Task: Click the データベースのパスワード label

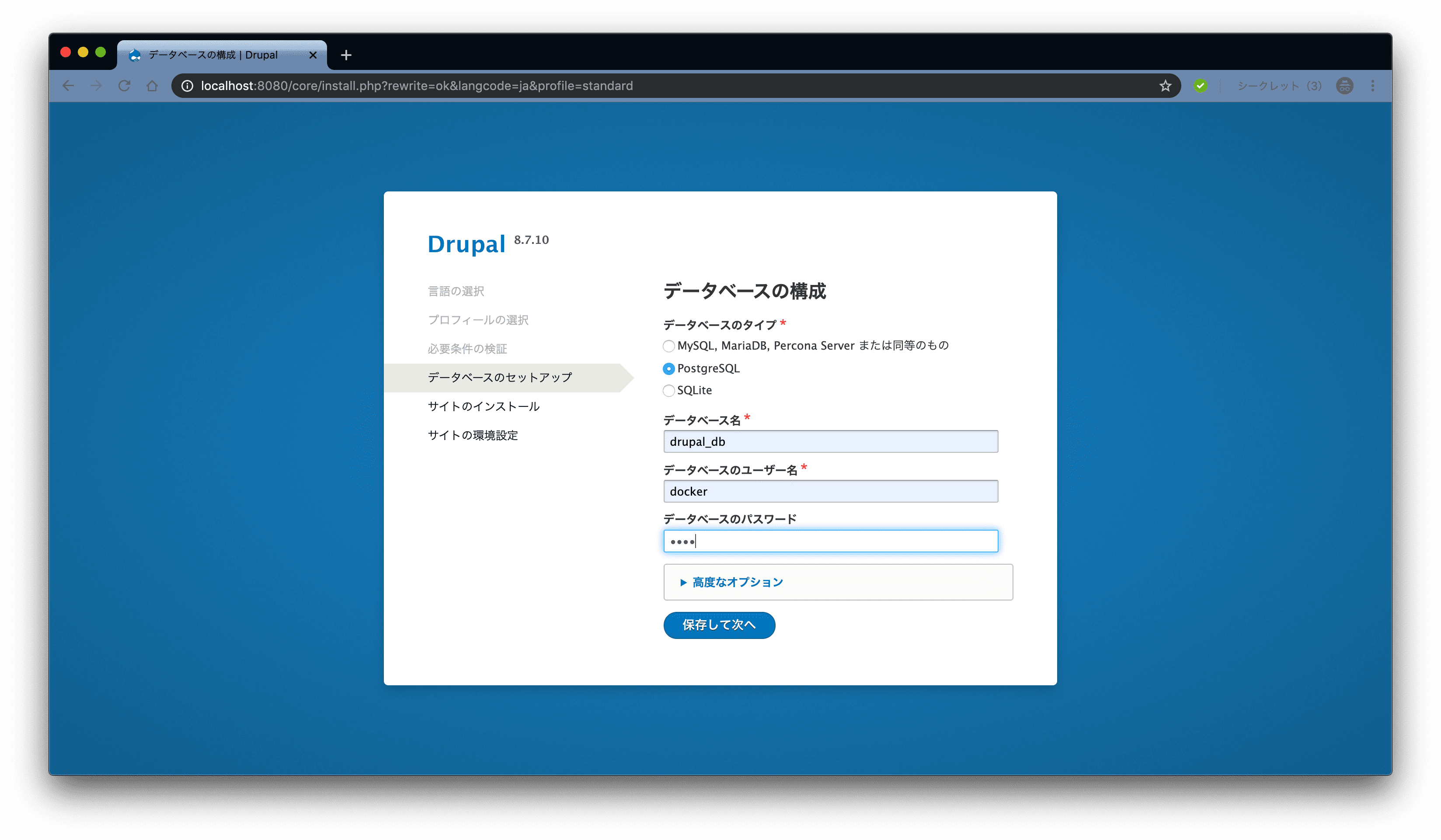Action: click(730, 519)
